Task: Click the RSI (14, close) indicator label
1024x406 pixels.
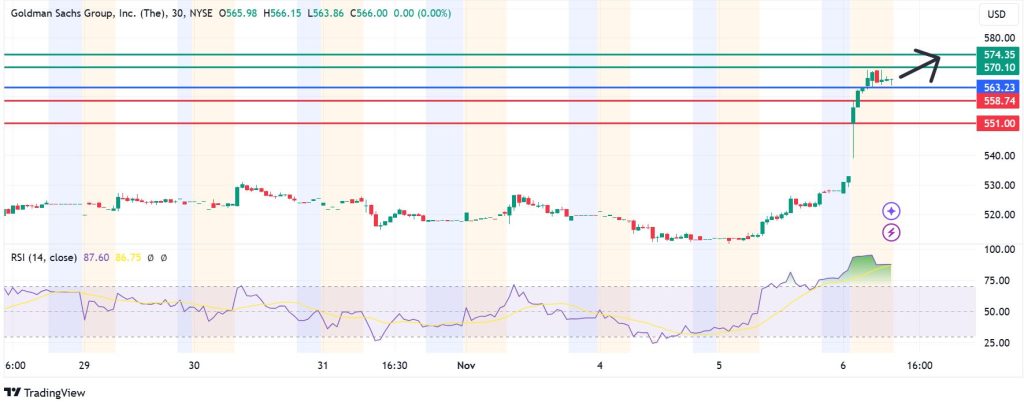Action: pos(44,258)
